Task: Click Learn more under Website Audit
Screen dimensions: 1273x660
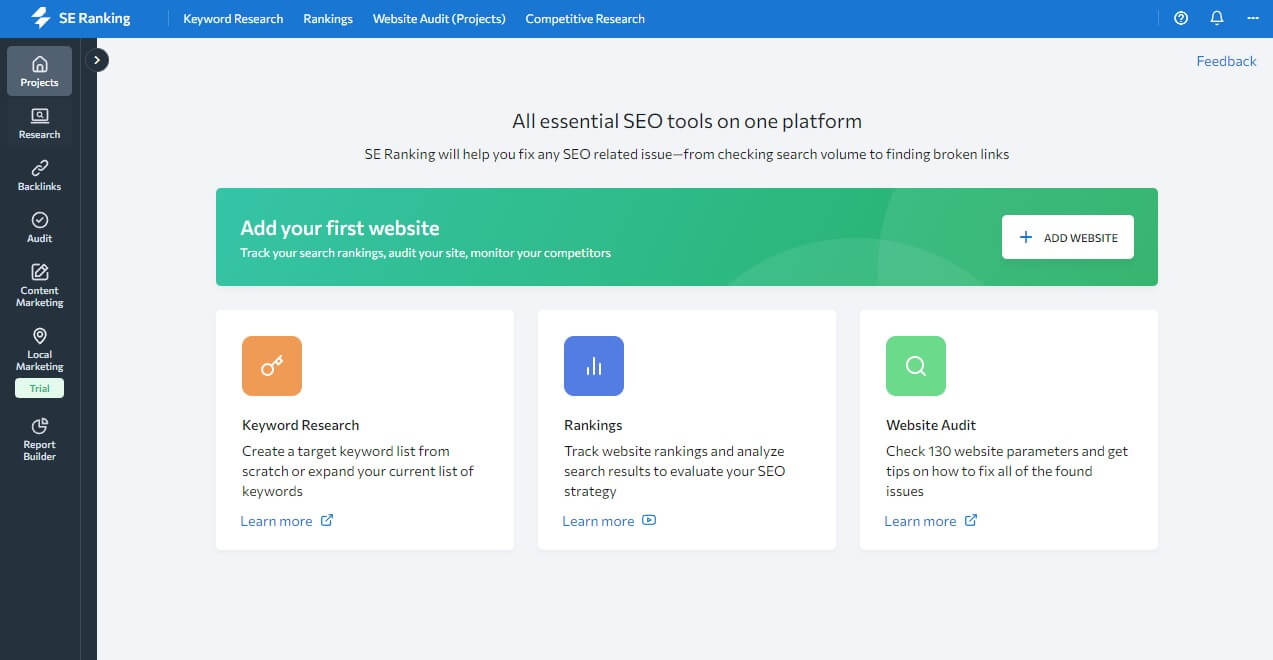Action: click(x=922, y=520)
